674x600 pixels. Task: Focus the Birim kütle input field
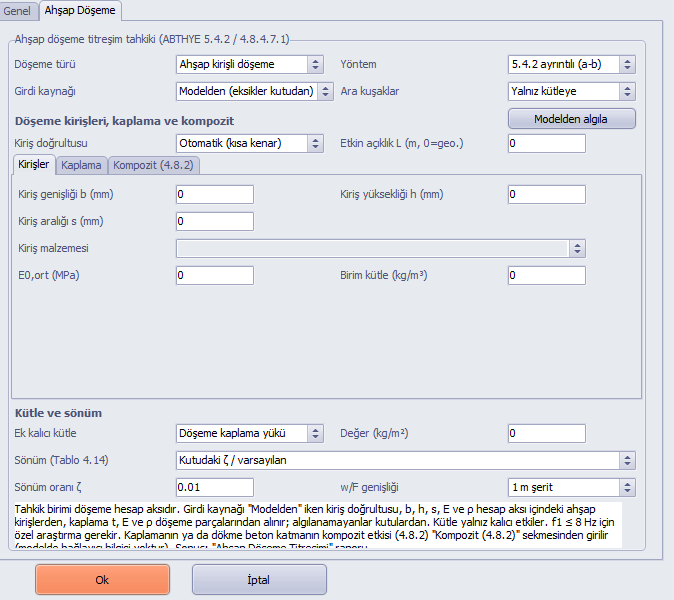pos(546,276)
